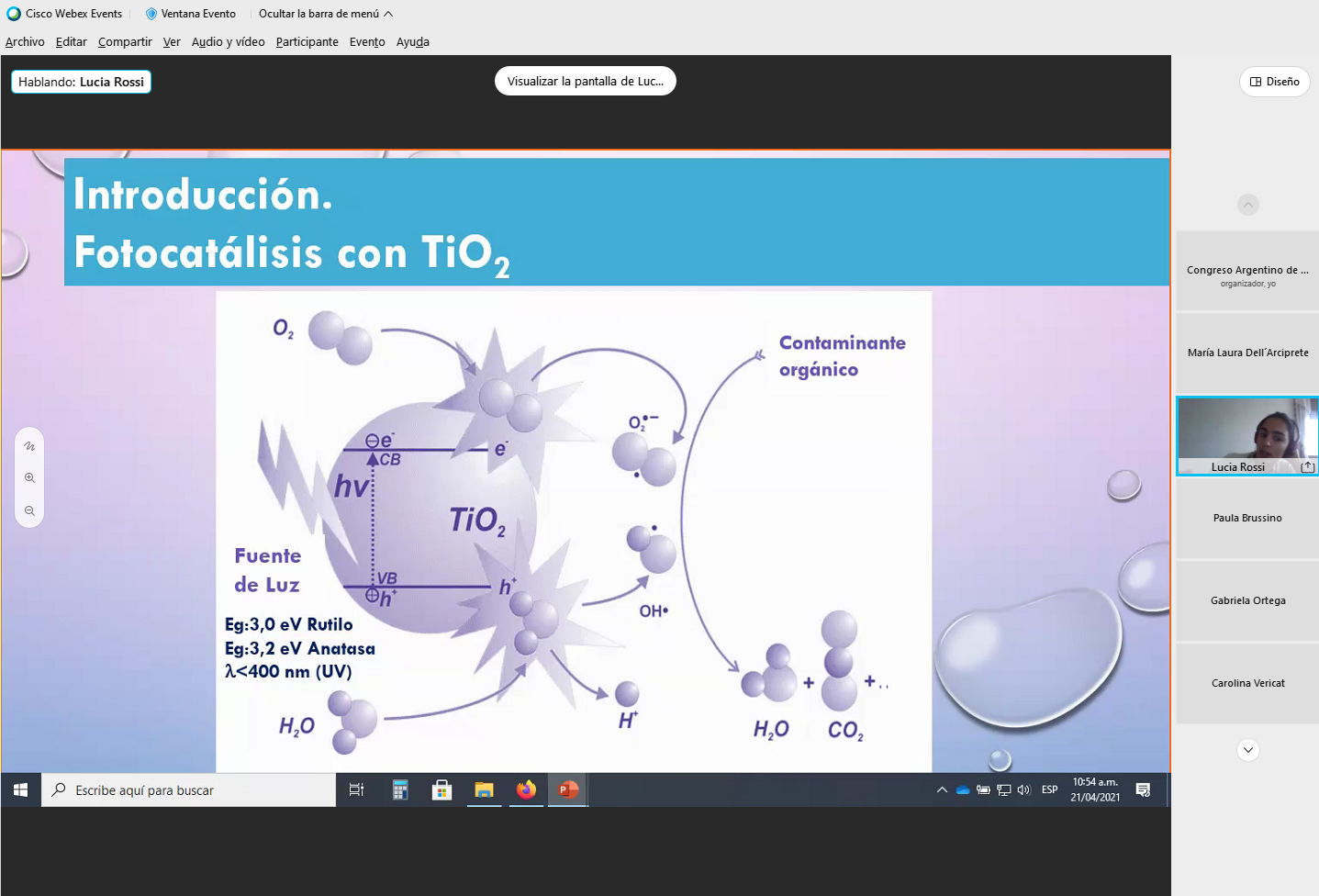Zoom out of the shared screen

29,511
